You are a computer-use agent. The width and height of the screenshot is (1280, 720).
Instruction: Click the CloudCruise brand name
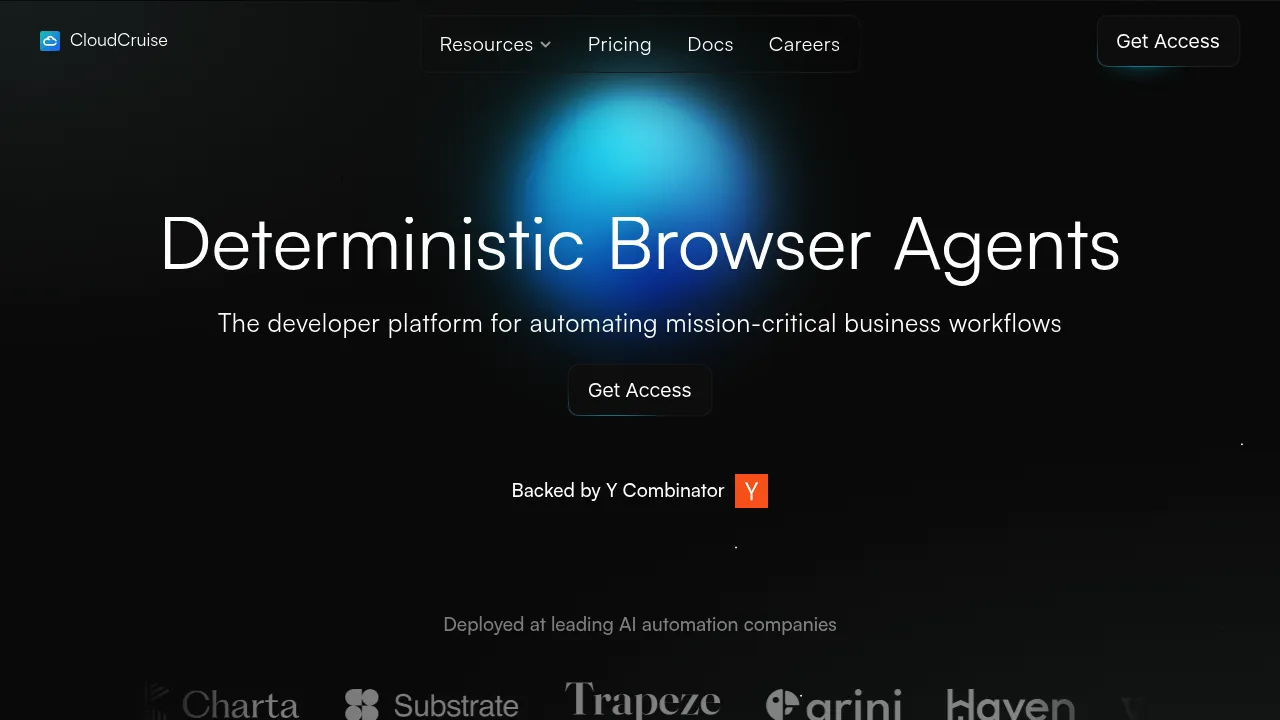(119, 41)
